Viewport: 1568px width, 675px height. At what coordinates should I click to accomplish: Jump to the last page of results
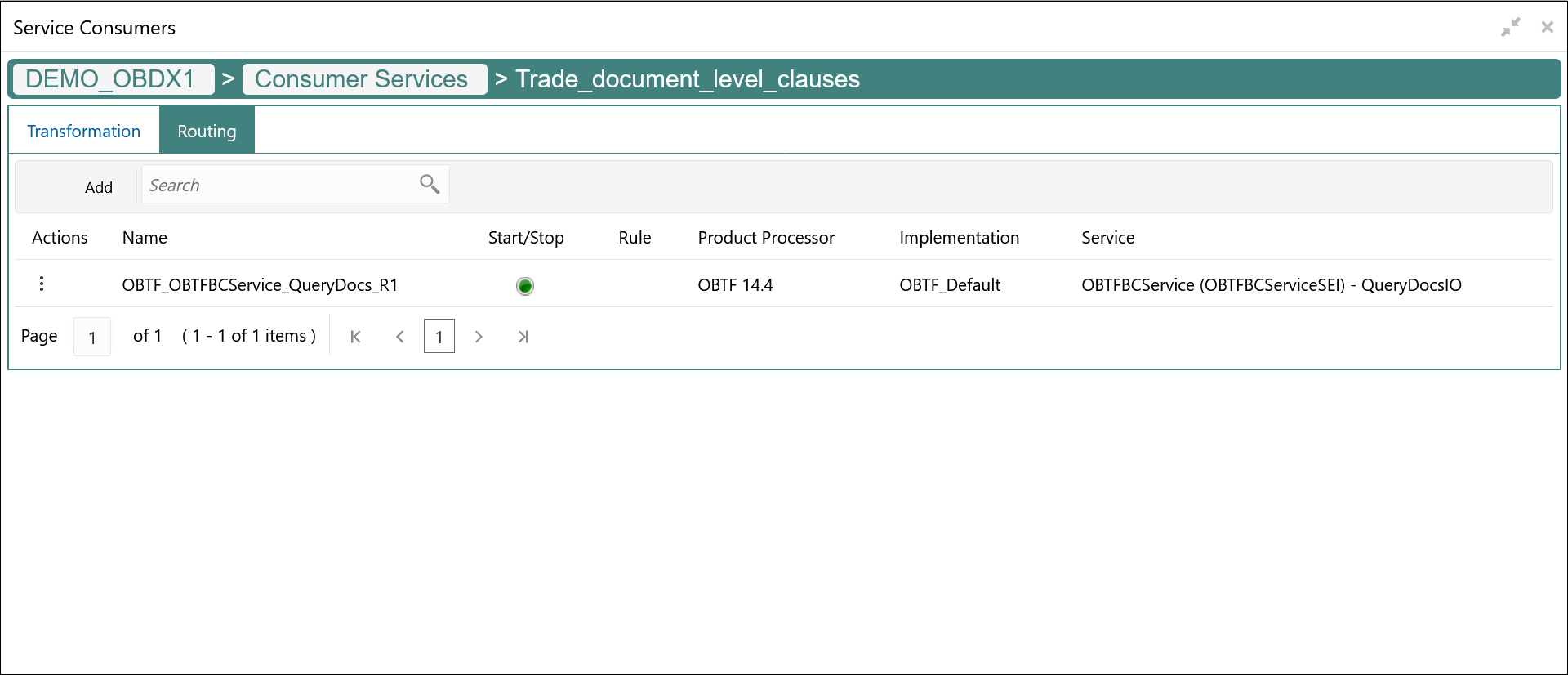click(523, 337)
